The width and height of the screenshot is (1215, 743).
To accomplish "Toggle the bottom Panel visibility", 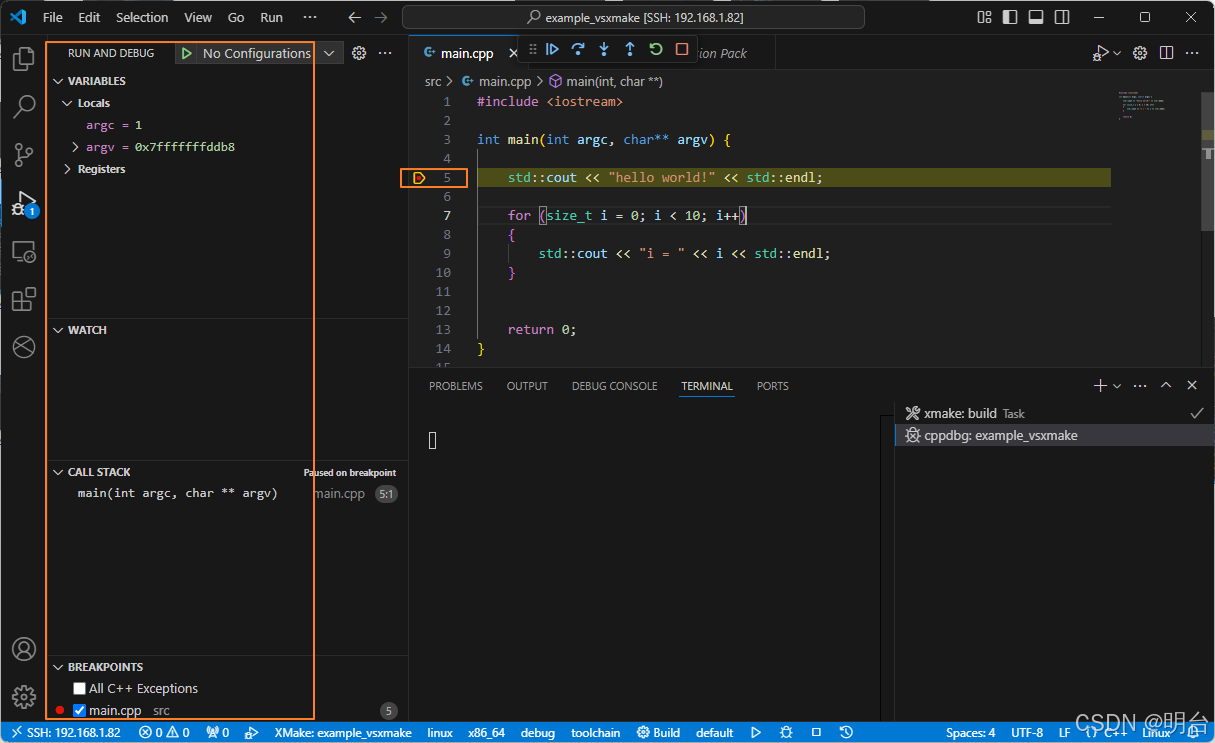I will [x=1036, y=17].
